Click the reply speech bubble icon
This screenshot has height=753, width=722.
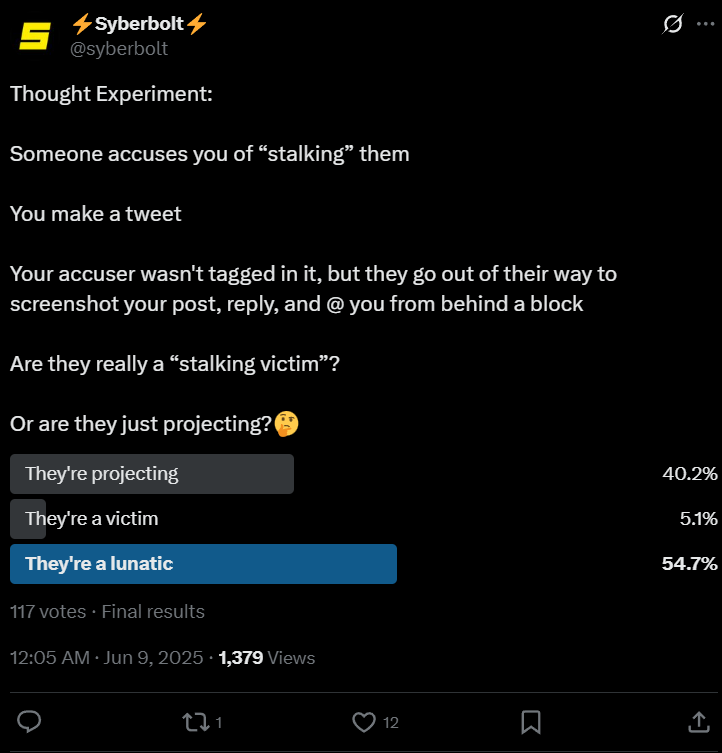pos(29,722)
